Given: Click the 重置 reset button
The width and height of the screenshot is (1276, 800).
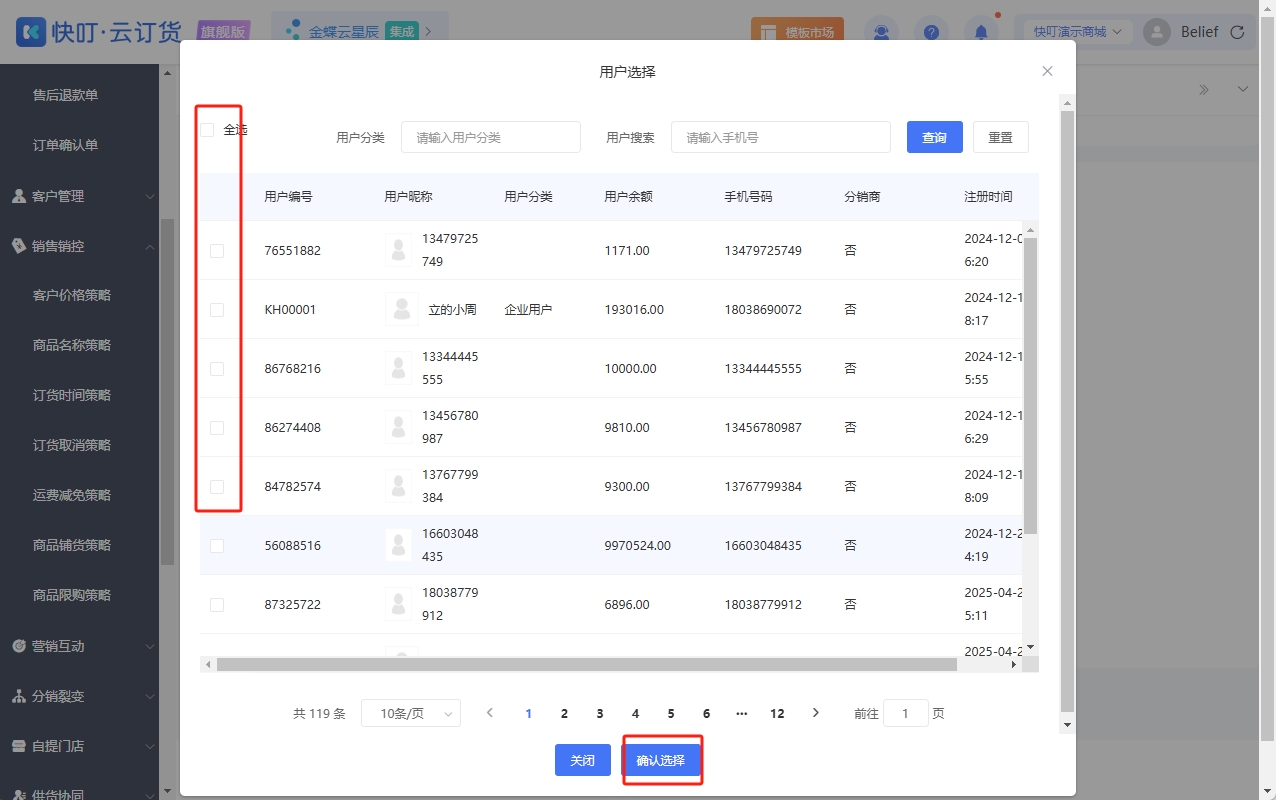Looking at the screenshot, I should pos(1001,137).
